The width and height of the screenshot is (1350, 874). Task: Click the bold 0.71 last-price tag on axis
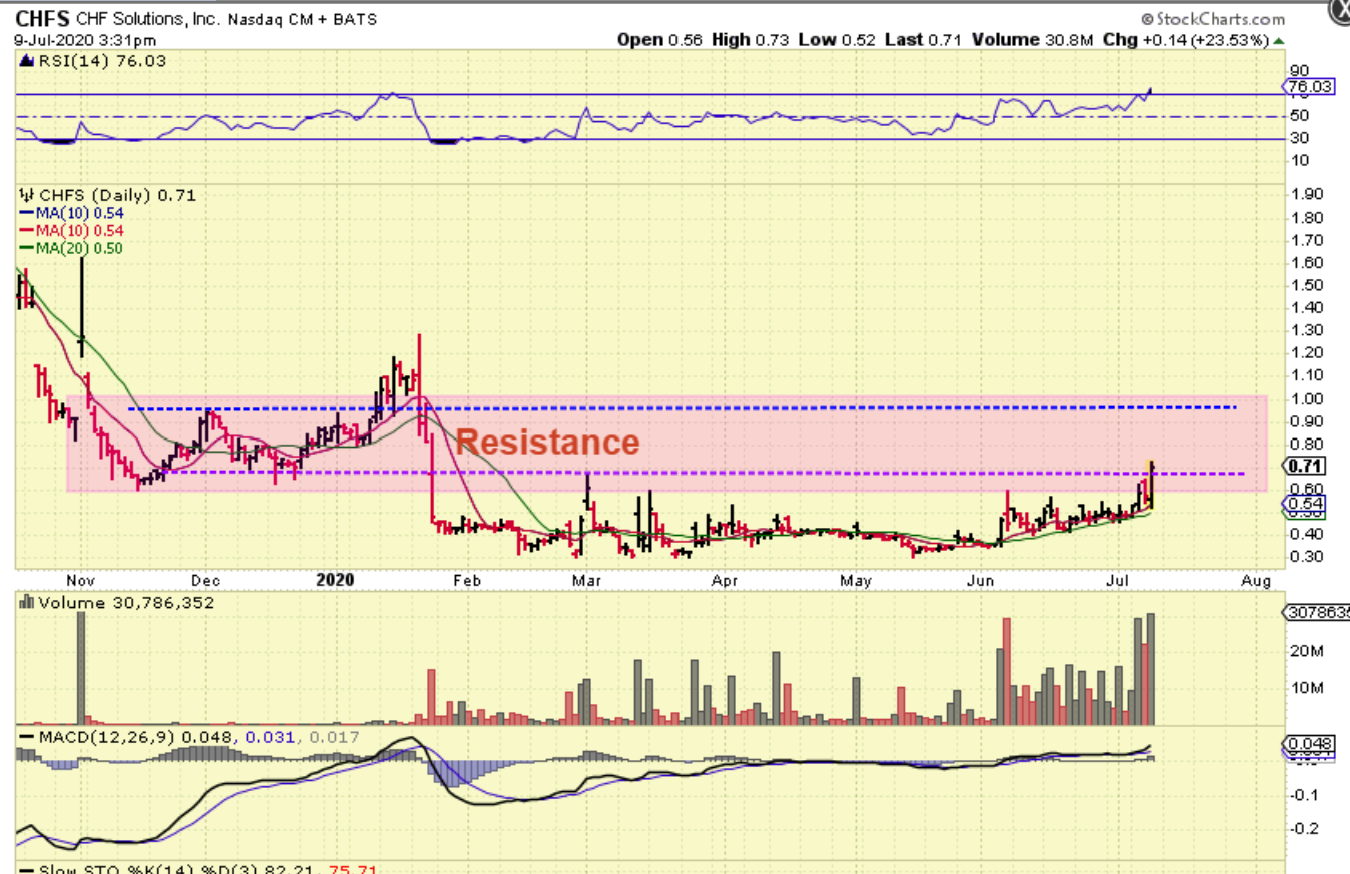(x=1306, y=466)
